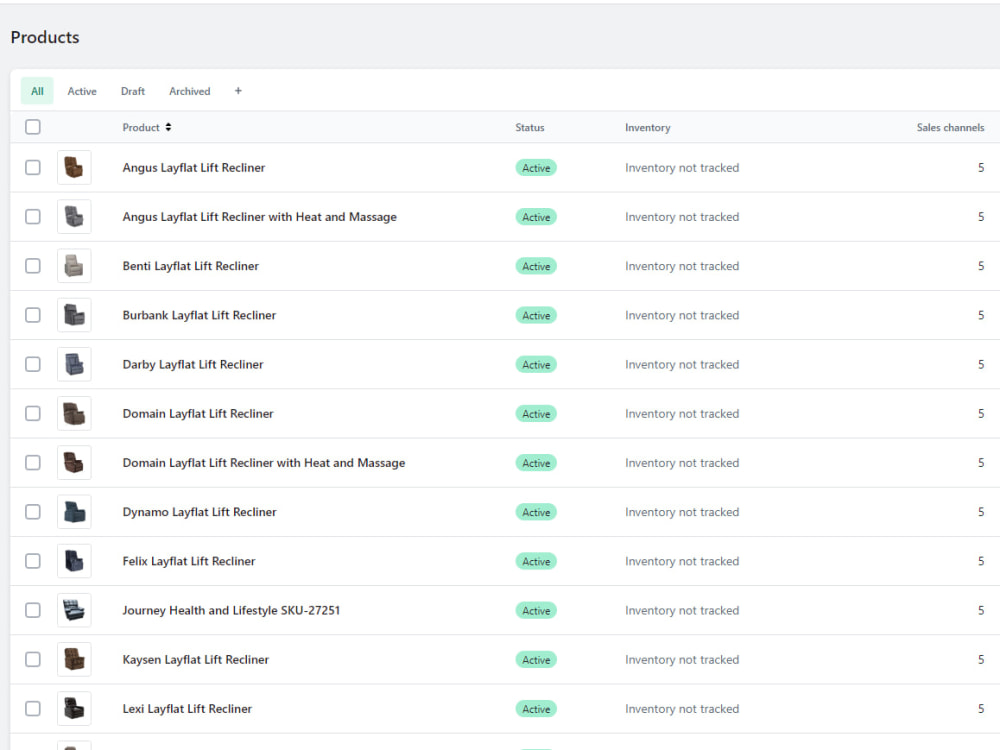Click 'Inventory not tracked' for Kaysen Layflat Lift Recliner
This screenshot has height=750, width=1000.
[682, 659]
